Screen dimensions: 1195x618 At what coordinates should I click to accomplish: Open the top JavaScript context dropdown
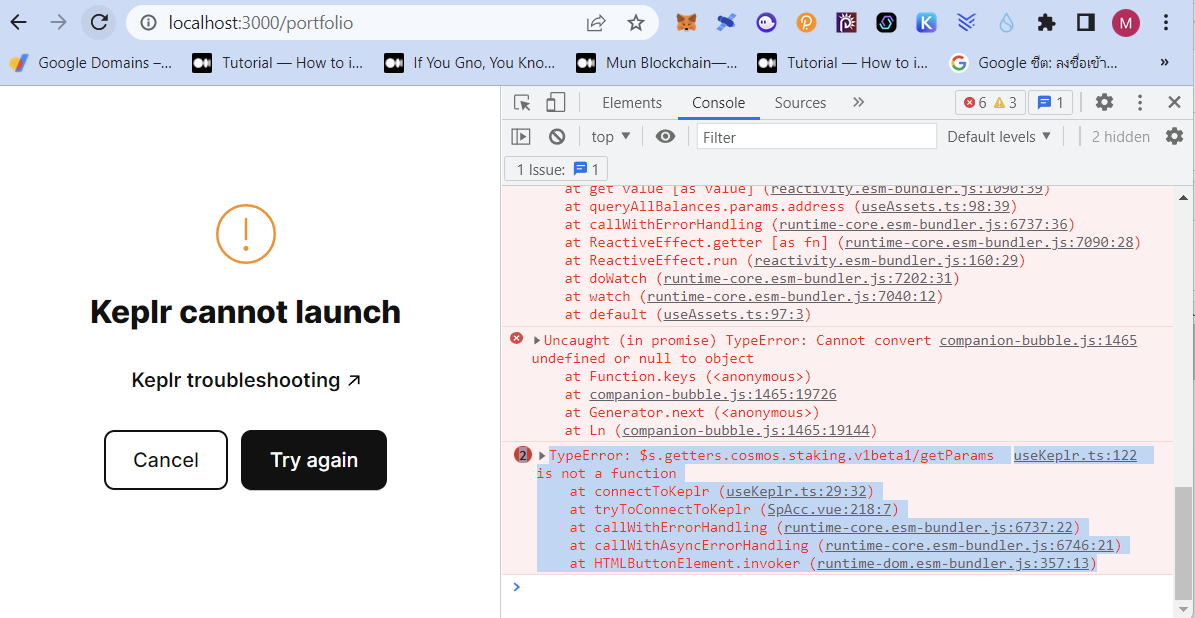pyautogui.click(x=611, y=136)
